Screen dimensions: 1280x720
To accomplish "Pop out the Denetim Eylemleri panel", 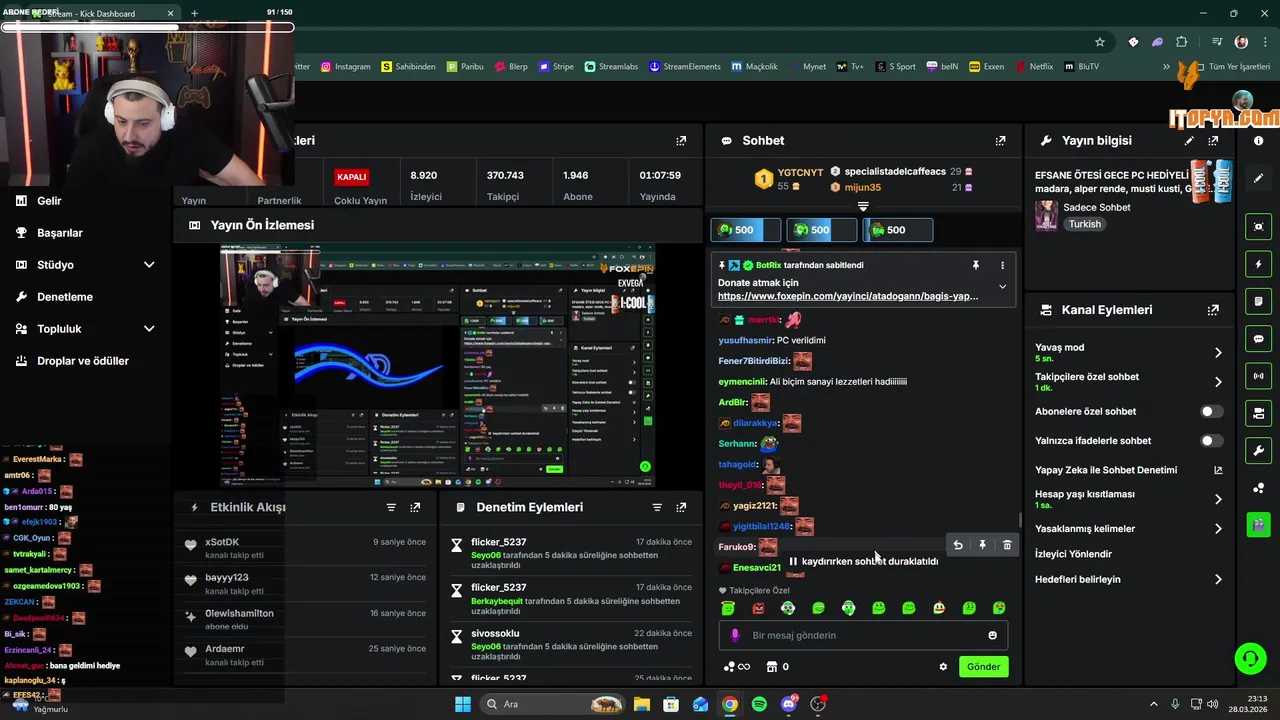I will pyautogui.click(x=681, y=507).
